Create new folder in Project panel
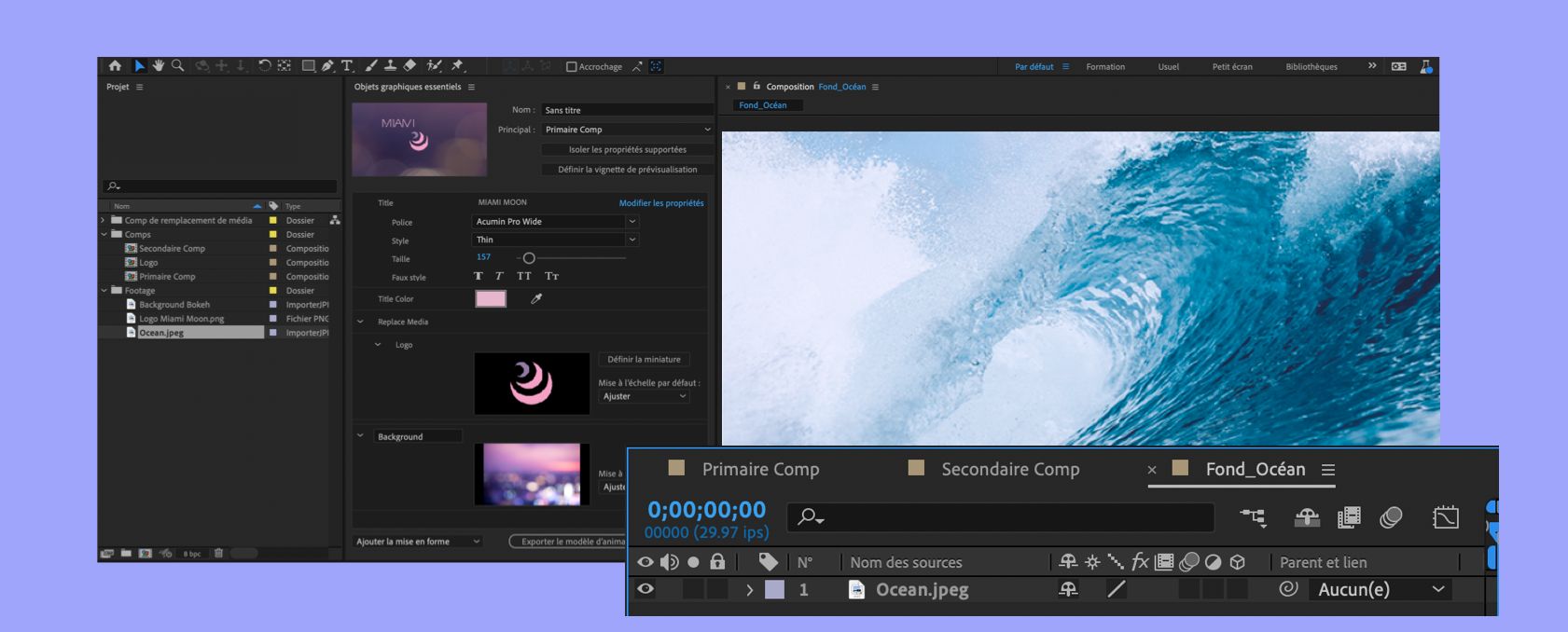Image resolution: width=1568 pixels, height=632 pixels. 126,553
